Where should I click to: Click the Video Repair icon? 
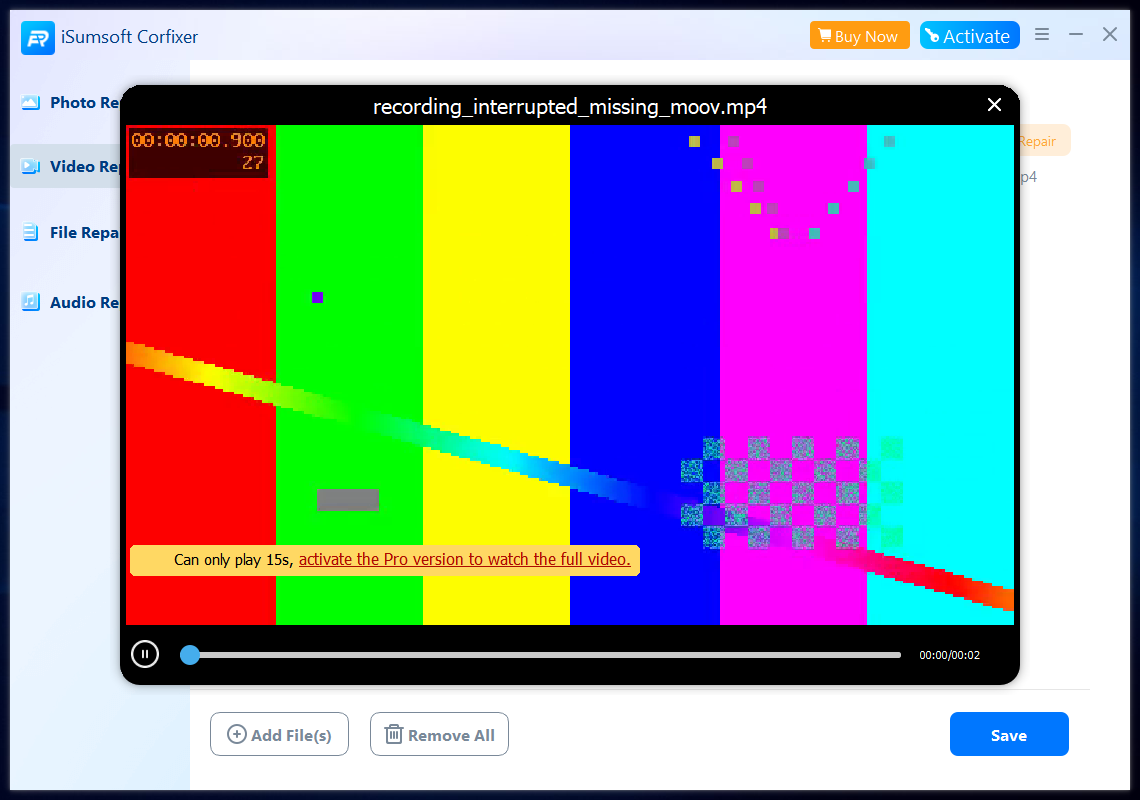coord(31,167)
